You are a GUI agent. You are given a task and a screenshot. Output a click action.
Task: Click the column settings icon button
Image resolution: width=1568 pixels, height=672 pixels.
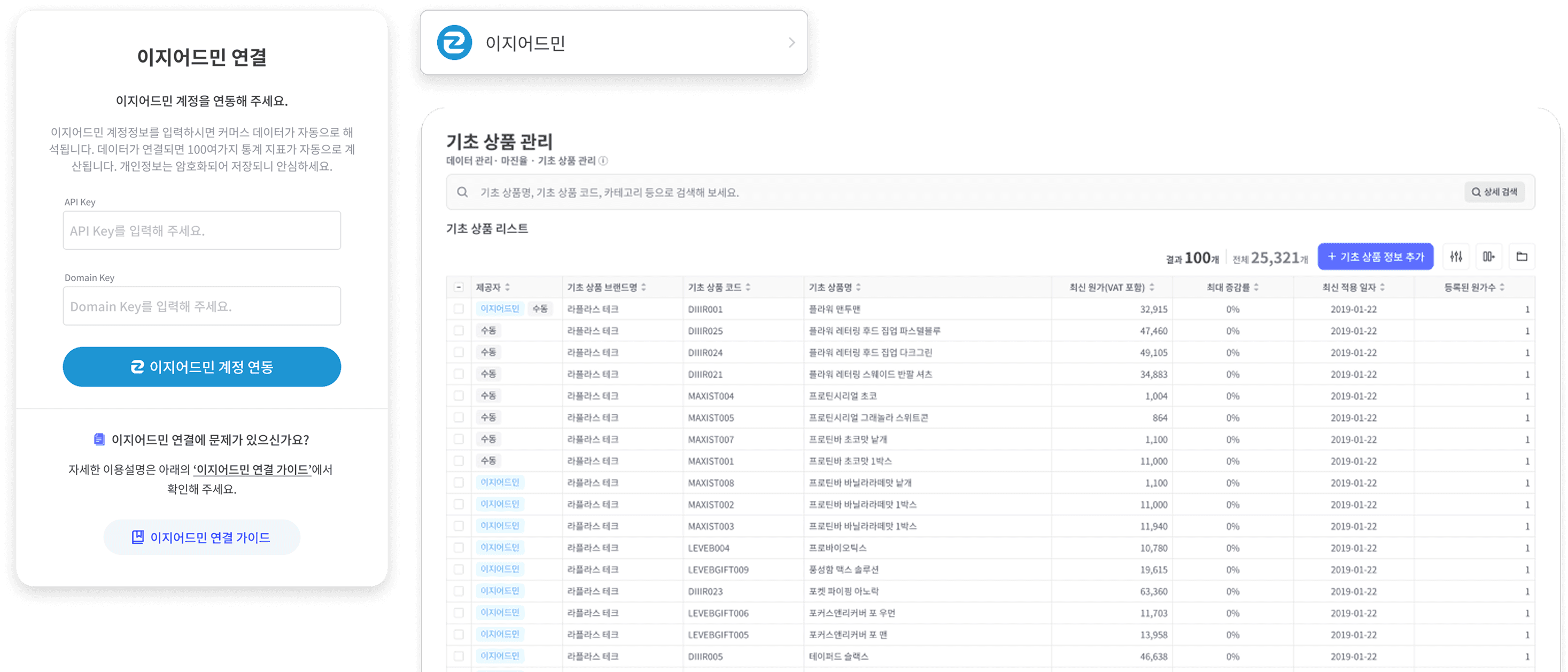point(1488,256)
